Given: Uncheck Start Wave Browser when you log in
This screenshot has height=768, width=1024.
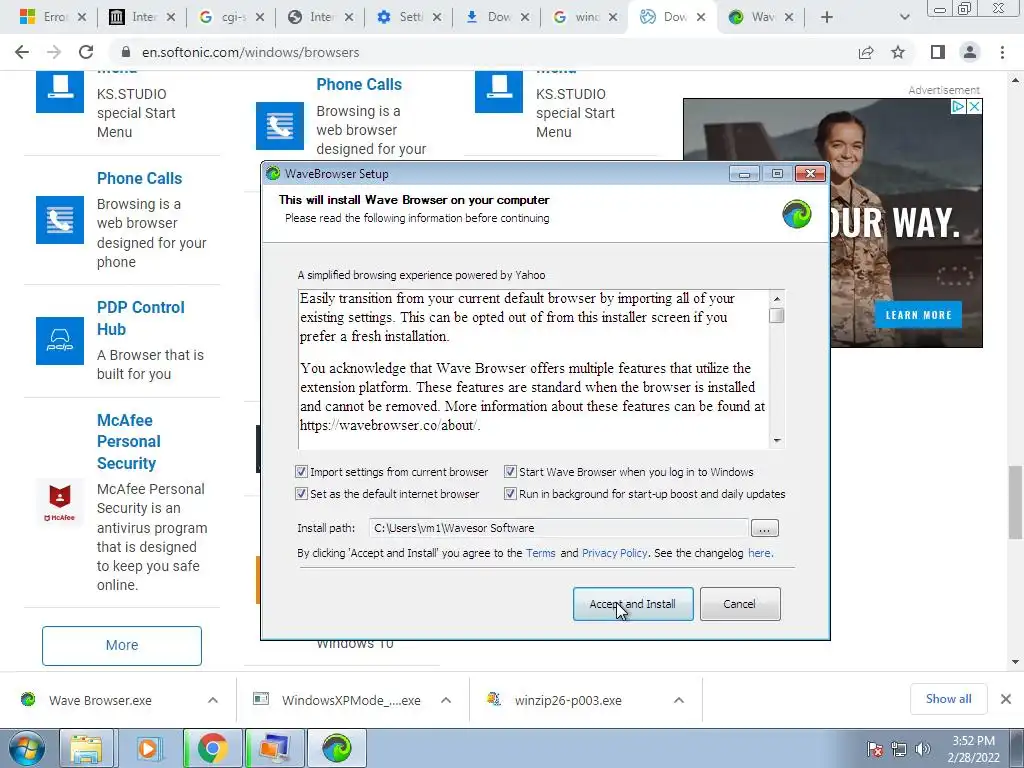Looking at the screenshot, I should point(510,472).
